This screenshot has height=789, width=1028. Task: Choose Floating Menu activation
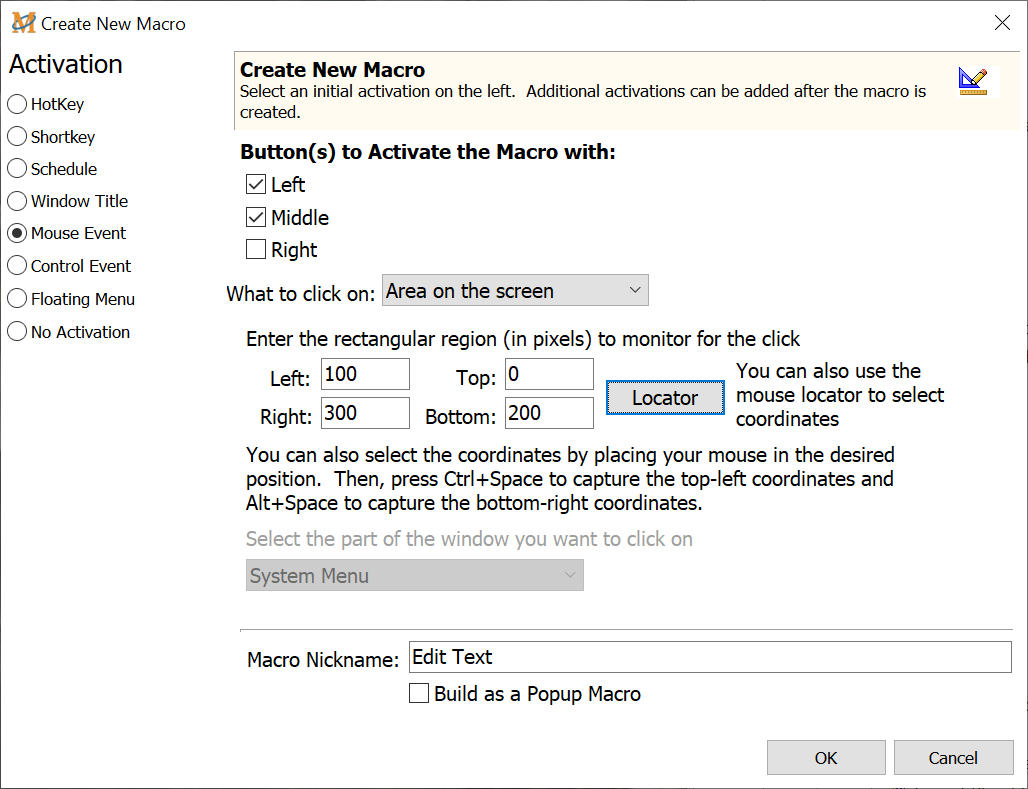17,299
